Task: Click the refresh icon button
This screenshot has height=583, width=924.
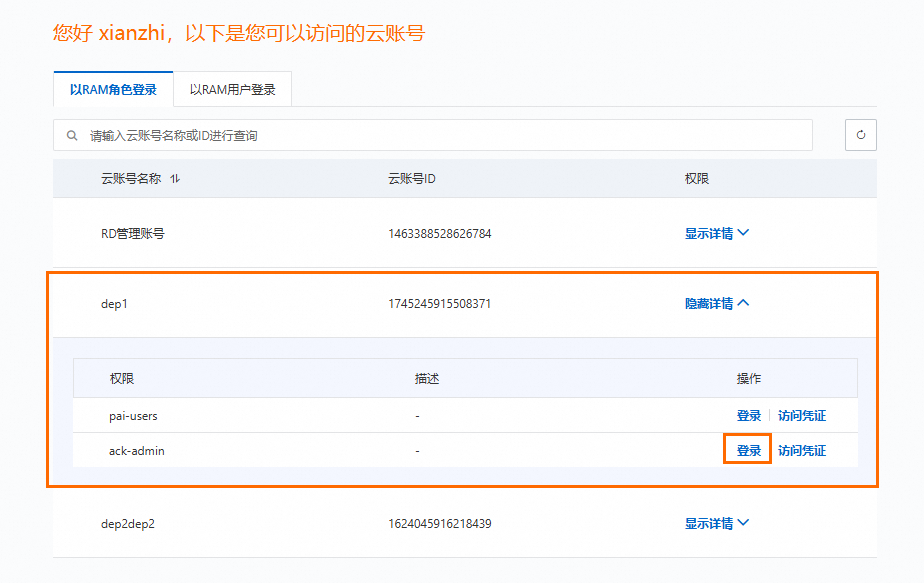Action: click(x=860, y=135)
